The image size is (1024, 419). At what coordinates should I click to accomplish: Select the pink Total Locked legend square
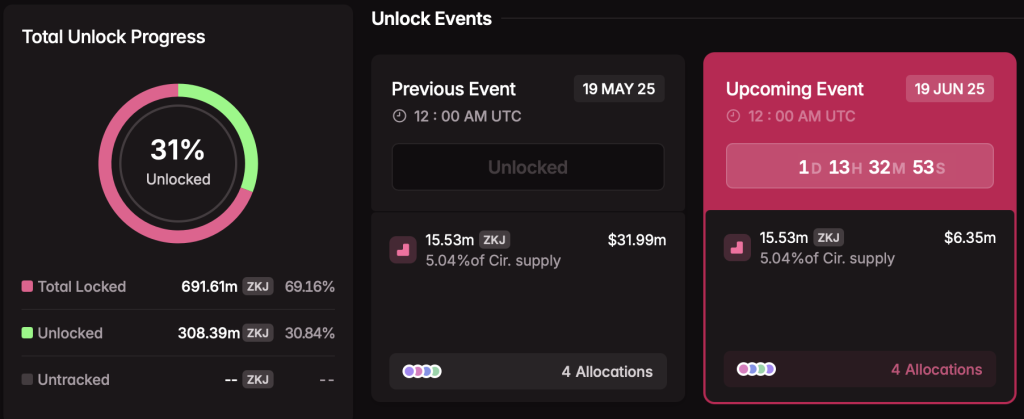(x=27, y=286)
